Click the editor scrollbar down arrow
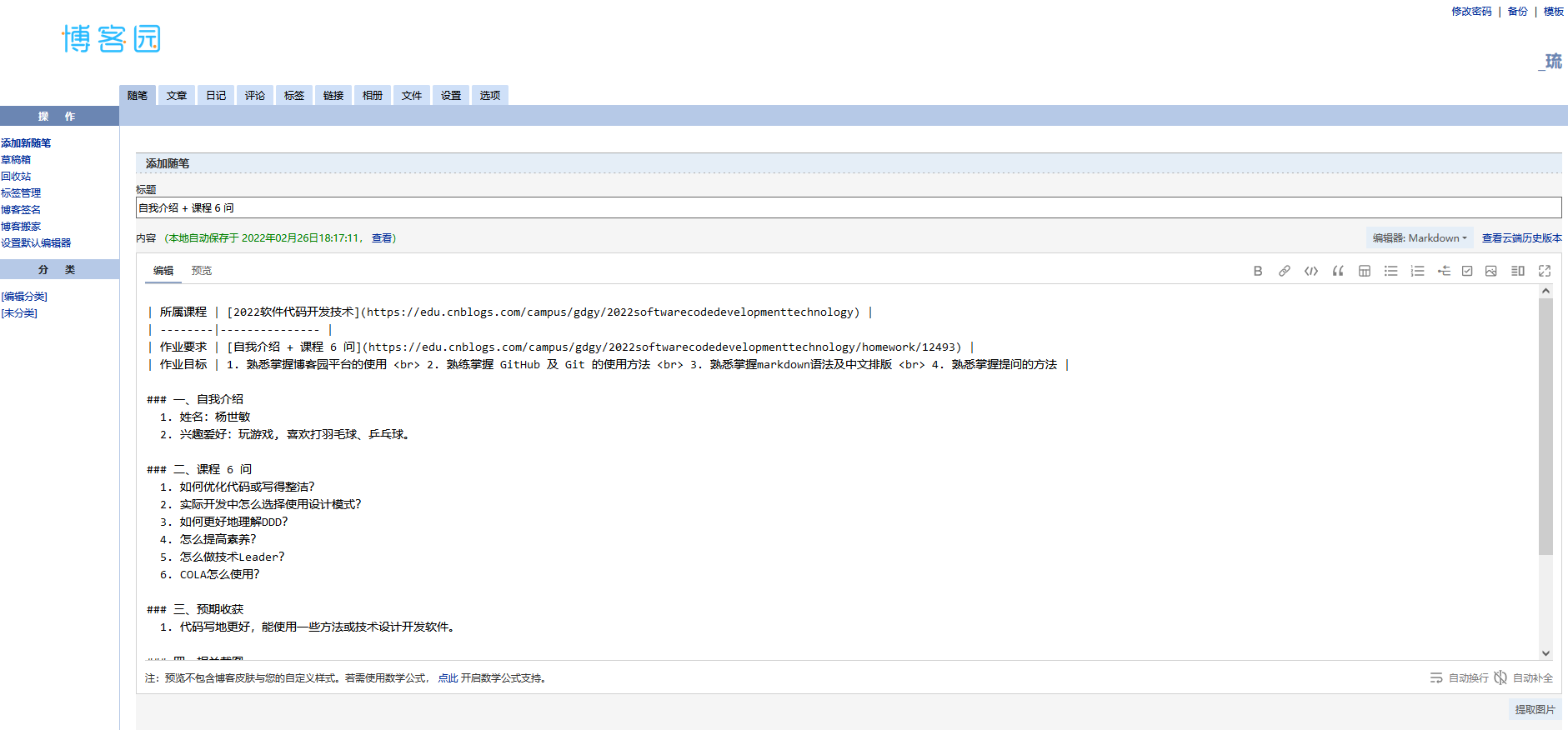 tap(1545, 653)
